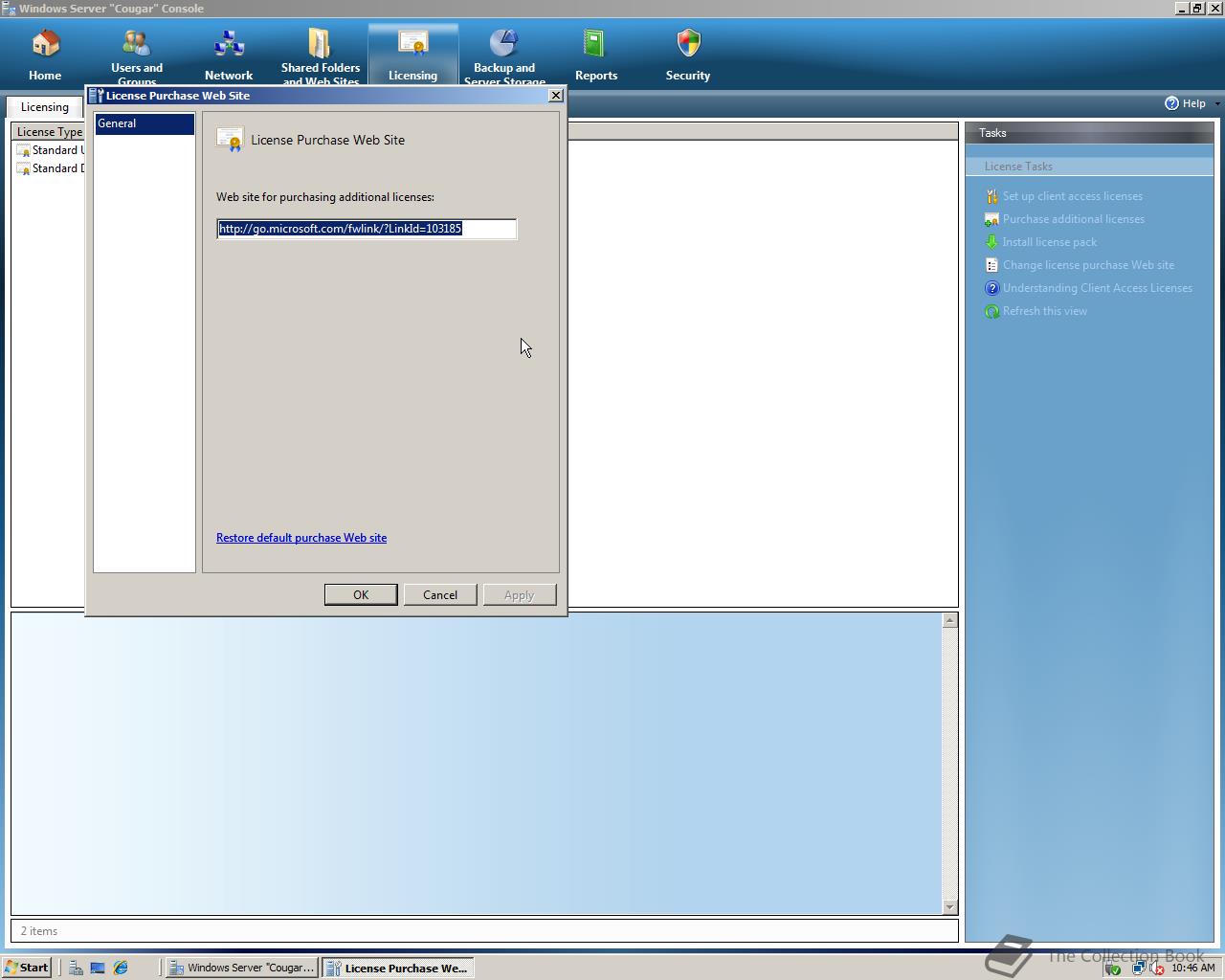Viewport: 1225px width, 980px height.
Task: Open the Start menu
Action: pyautogui.click(x=27, y=968)
